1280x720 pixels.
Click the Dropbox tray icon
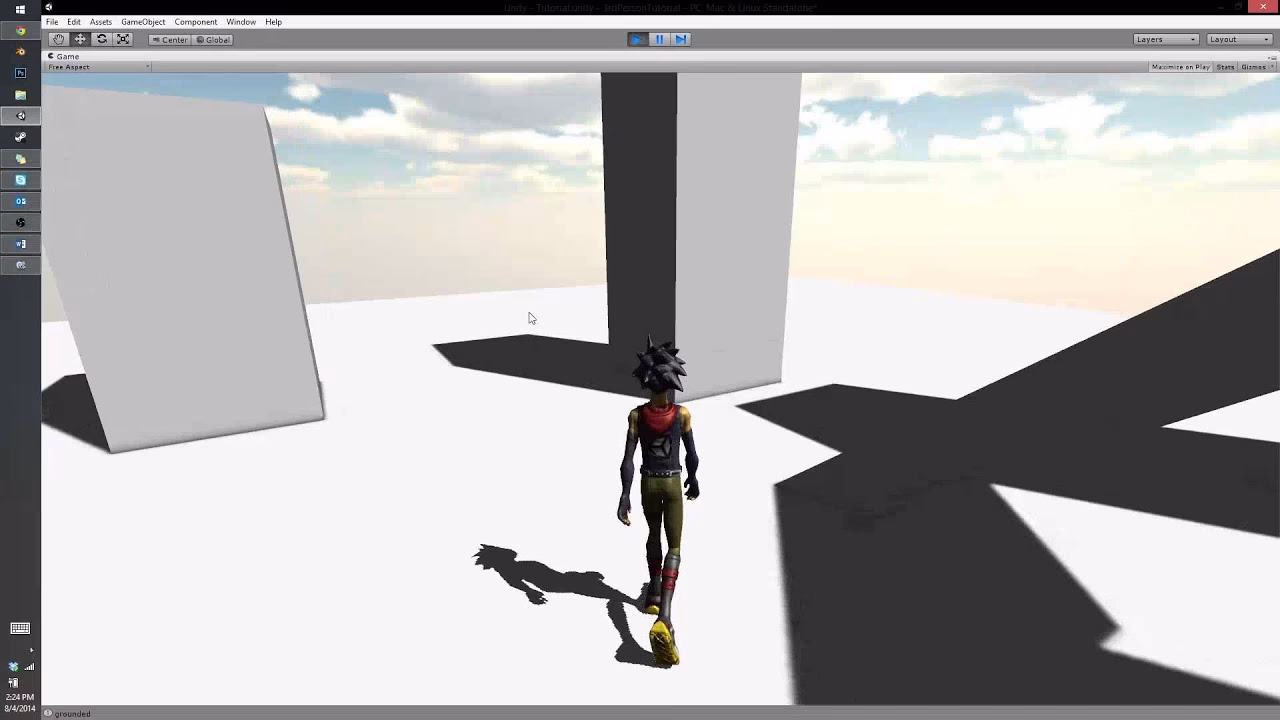(13, 667)
